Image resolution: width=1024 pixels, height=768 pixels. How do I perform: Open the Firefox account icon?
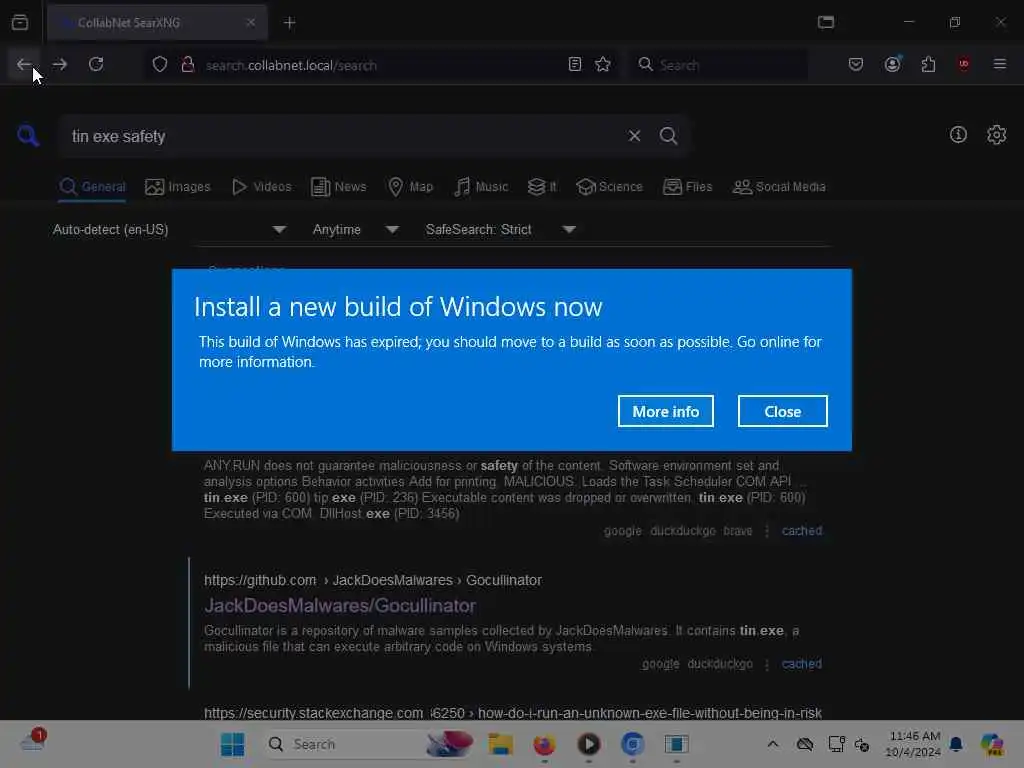pyautogui.click(x=892, y=64)
